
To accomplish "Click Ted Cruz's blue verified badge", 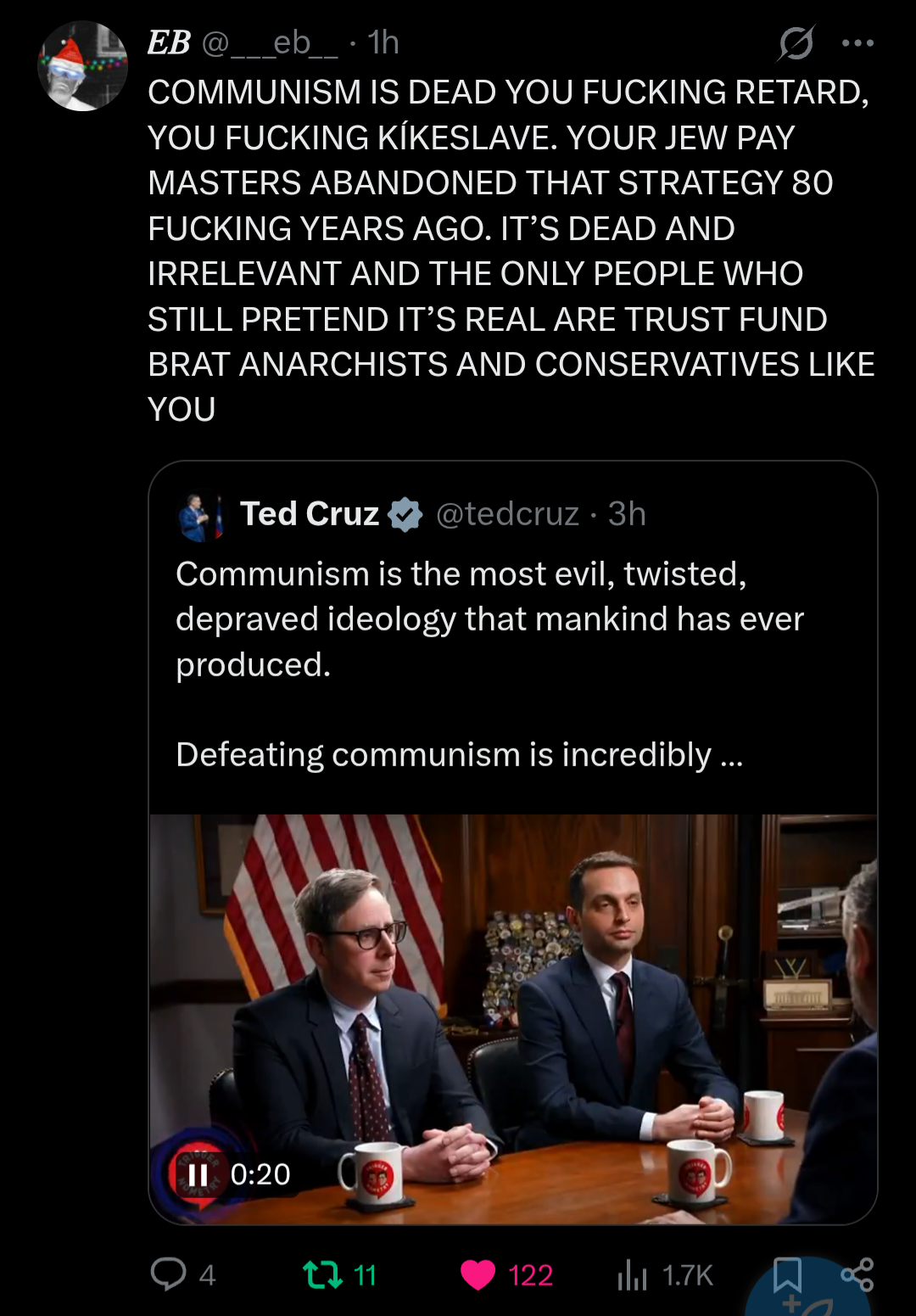I will pos(405,514).
